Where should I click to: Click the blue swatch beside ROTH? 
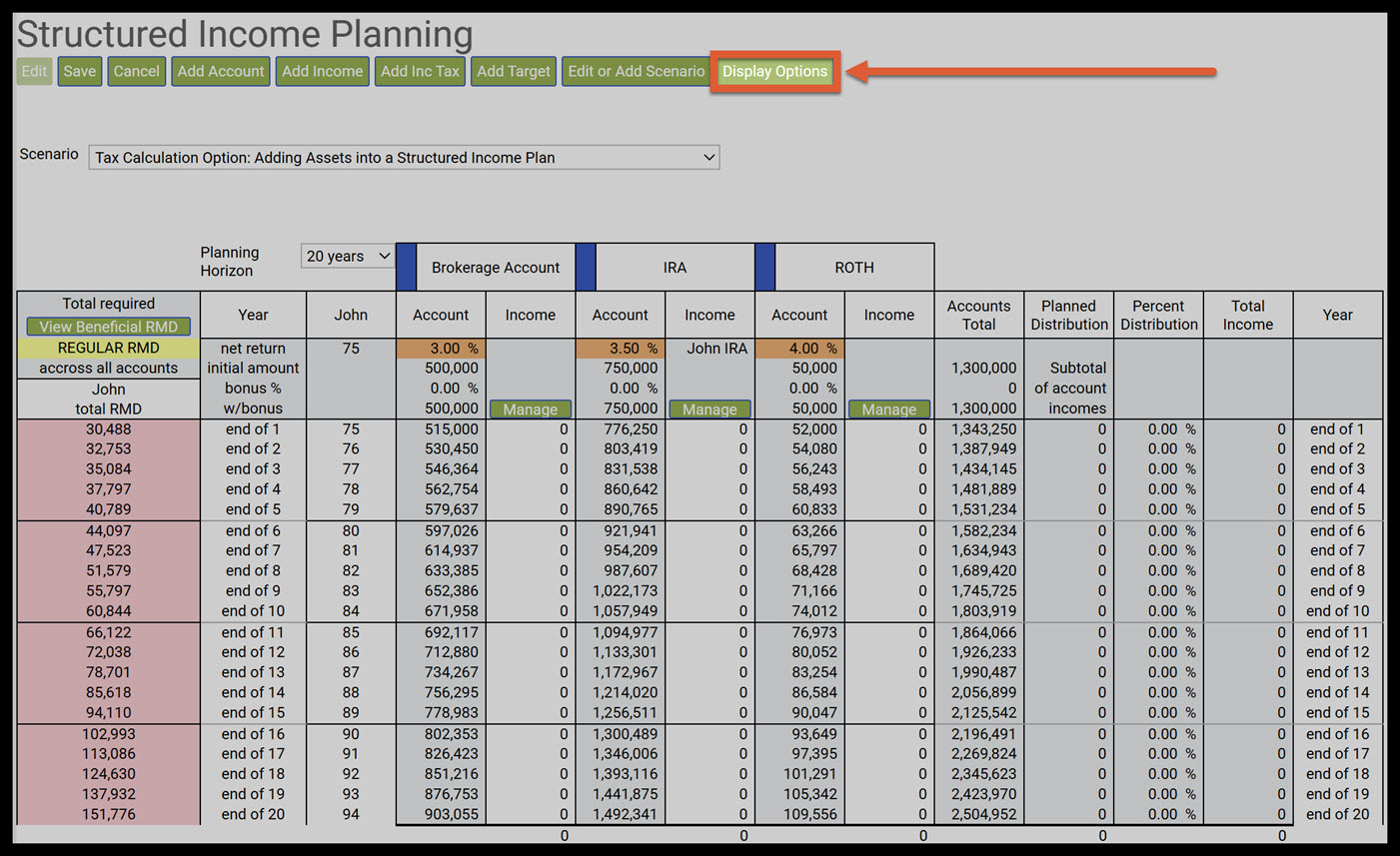pyautogui.click(x=765, y=268)
